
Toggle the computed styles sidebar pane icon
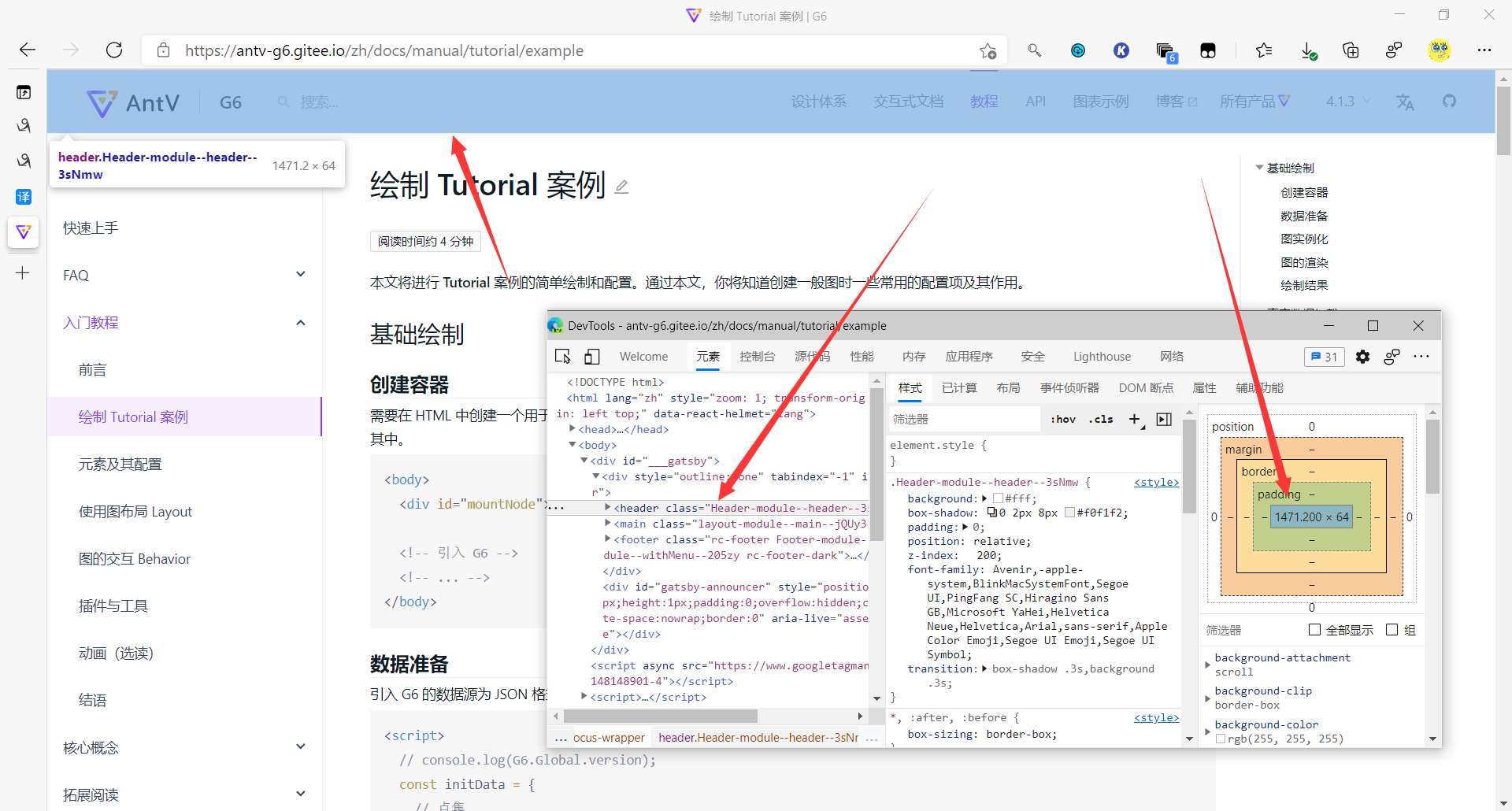(x=1164, y=420)
